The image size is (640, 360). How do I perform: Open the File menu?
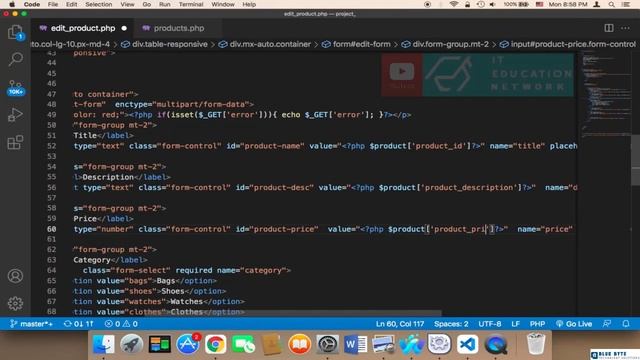(x=53, y=4)
